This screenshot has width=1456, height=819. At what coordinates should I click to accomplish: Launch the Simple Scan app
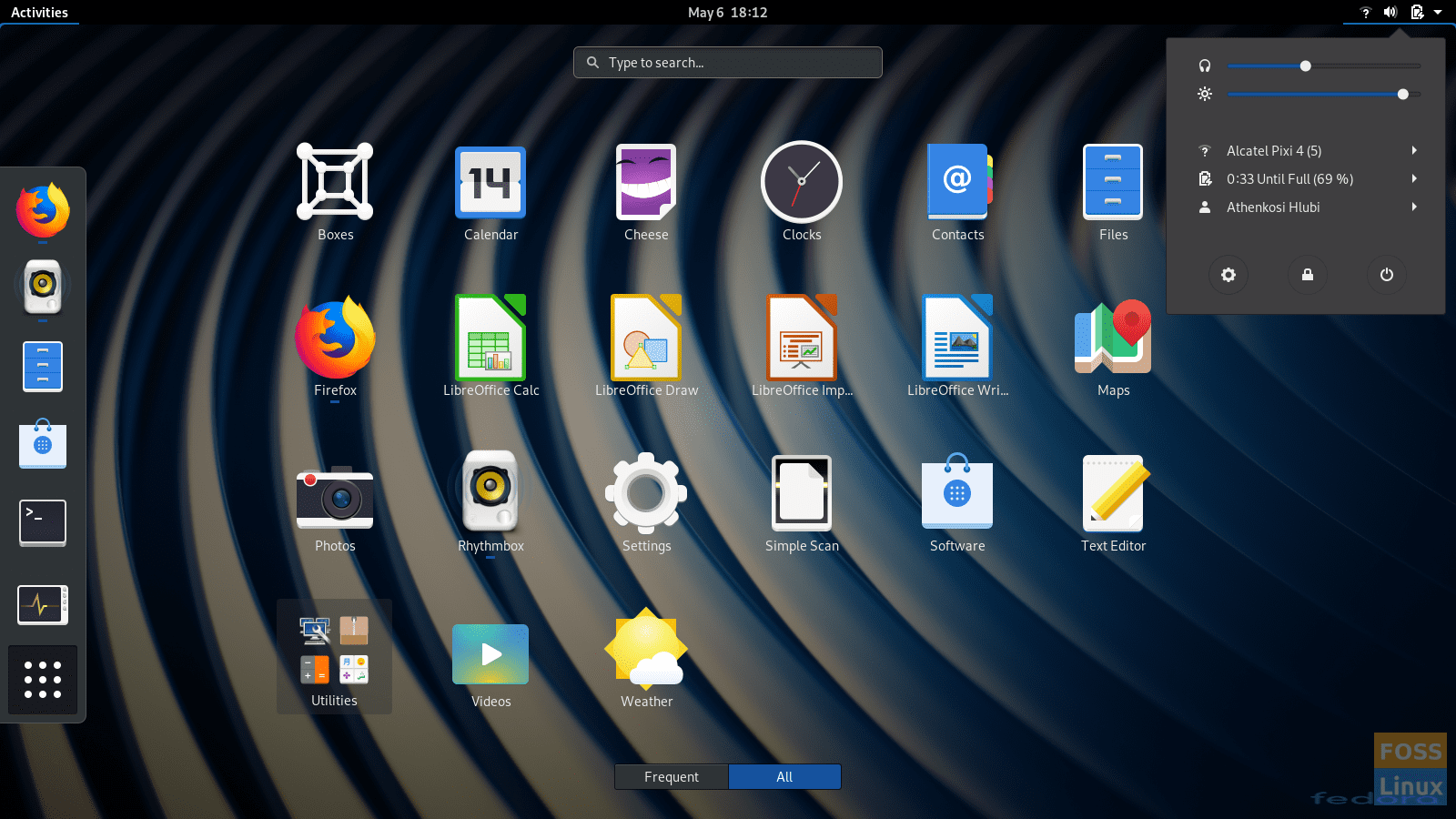pyautogui.click(x=802, y=493)
